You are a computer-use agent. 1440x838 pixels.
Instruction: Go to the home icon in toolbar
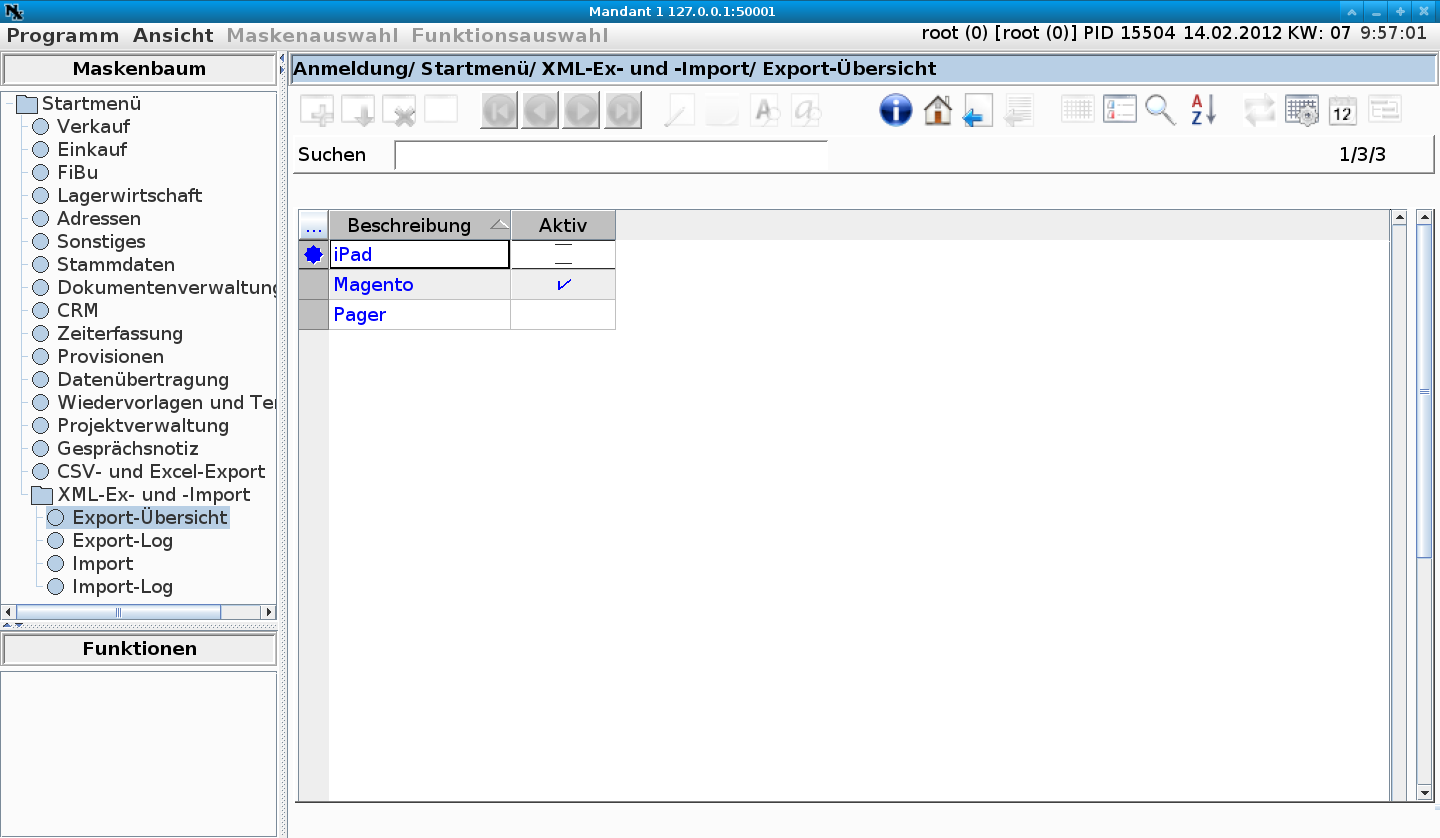coord(938,110)
